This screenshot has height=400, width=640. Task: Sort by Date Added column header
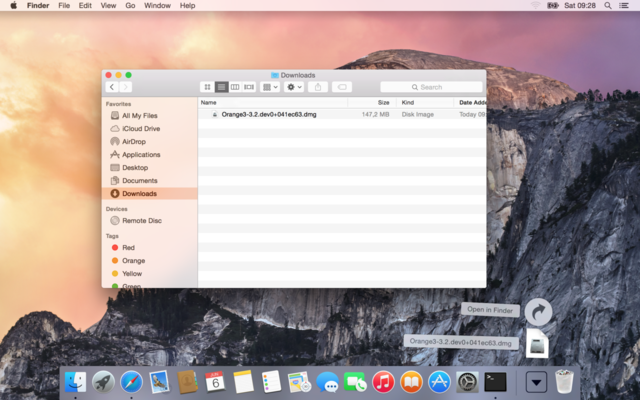point(470,102)
